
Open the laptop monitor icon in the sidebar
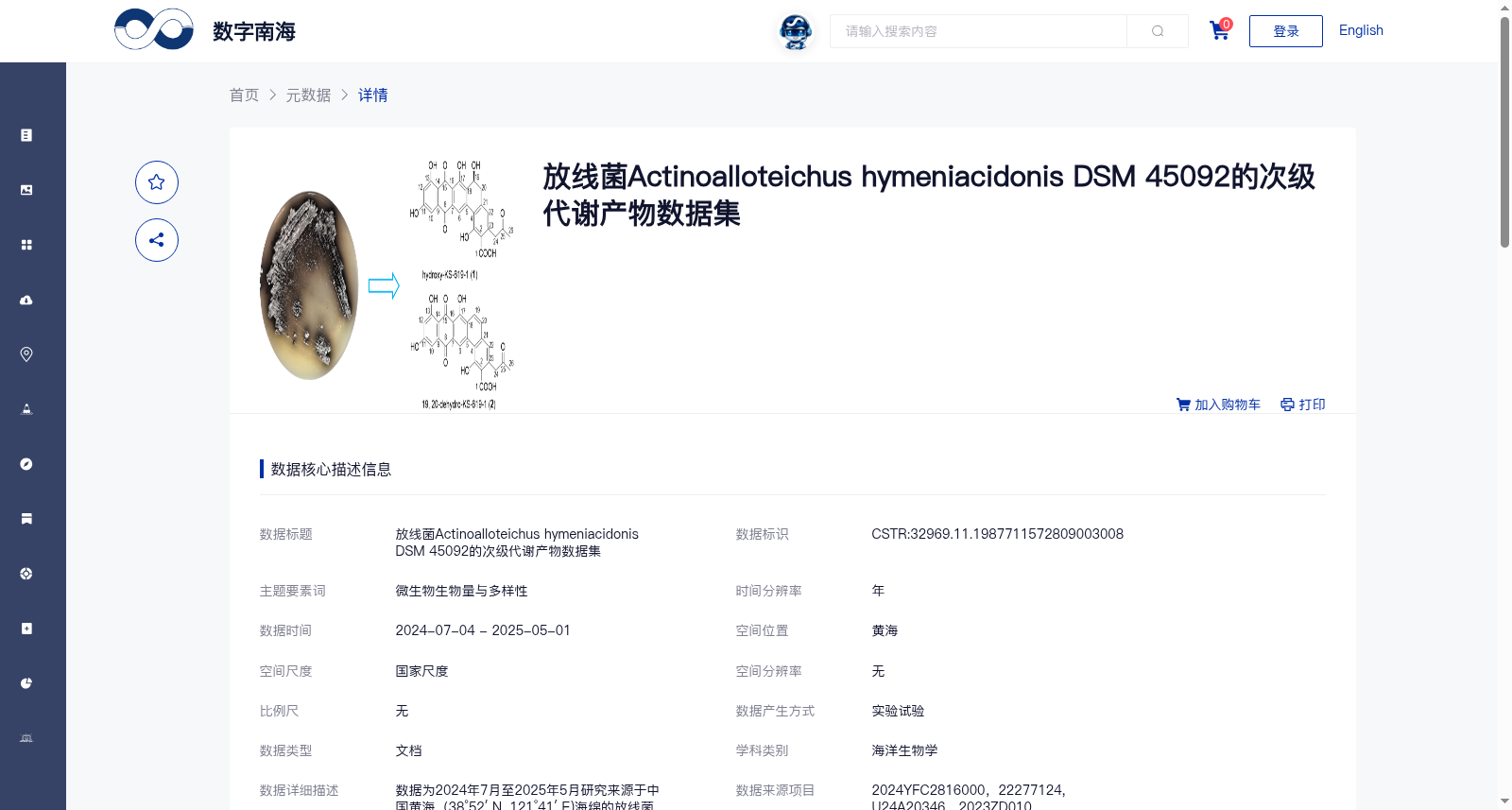click(26, 738)
